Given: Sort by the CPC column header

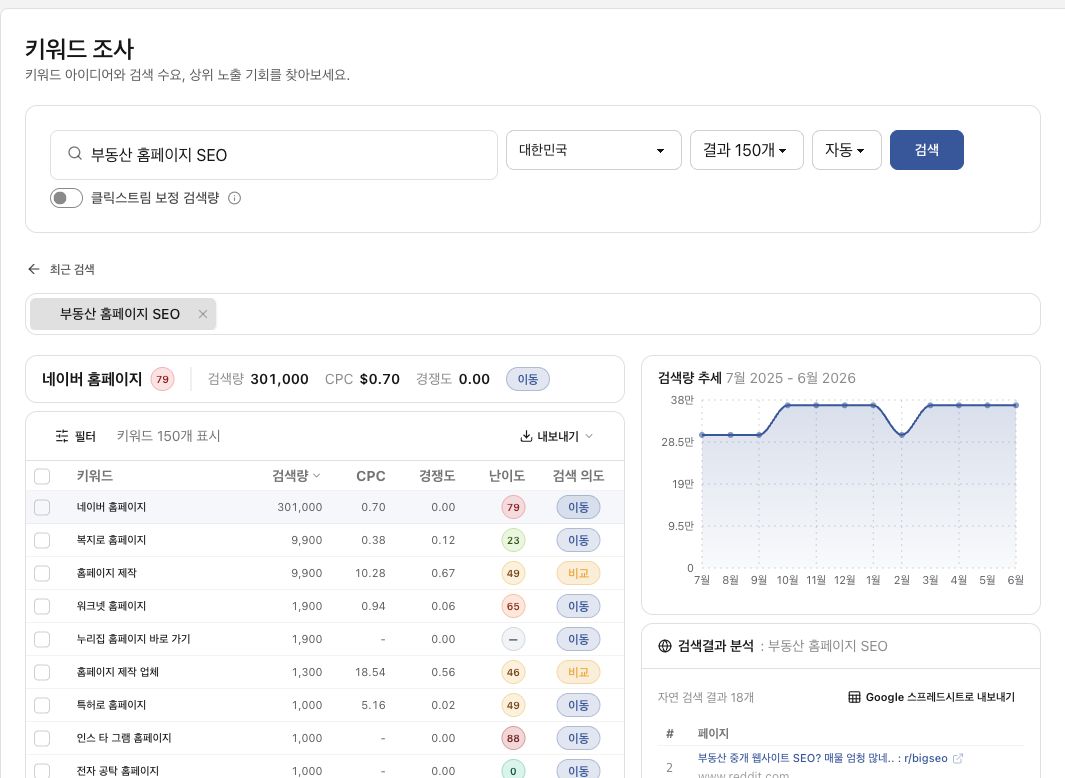Looking at the screenshot, I should (371, 476).
